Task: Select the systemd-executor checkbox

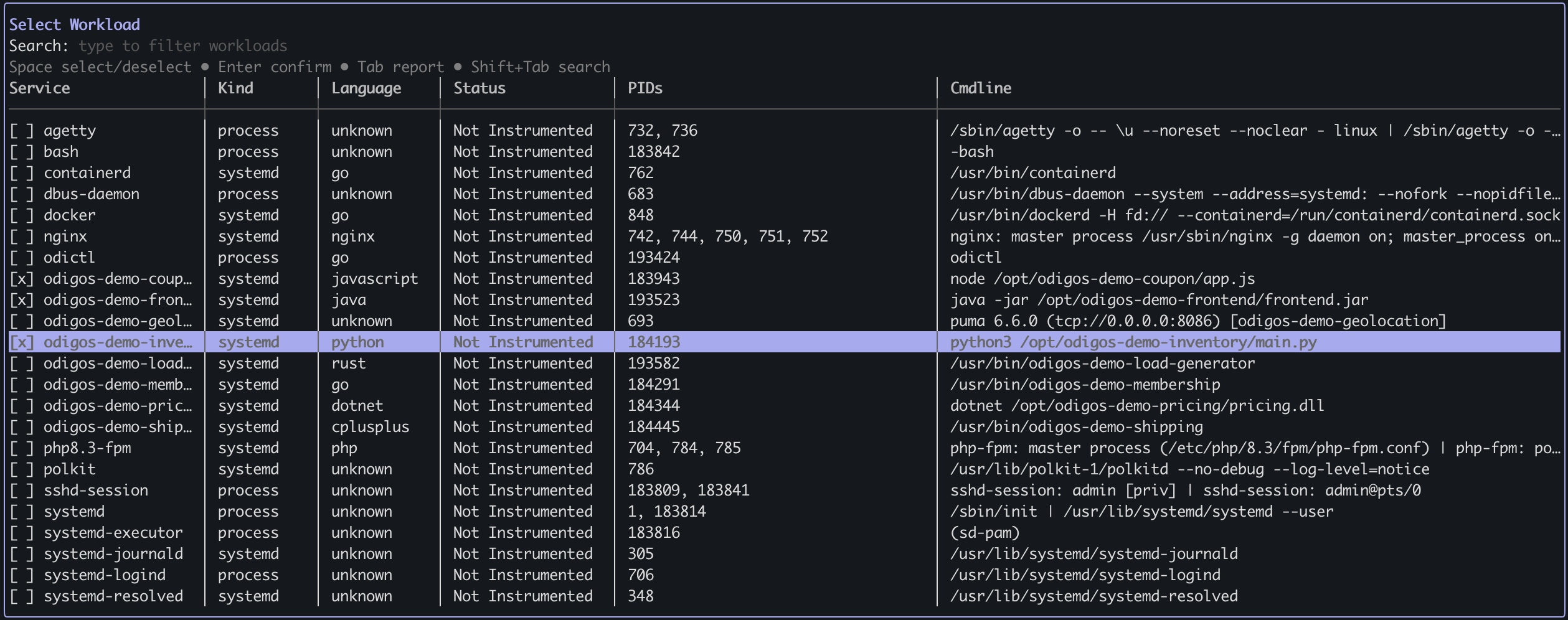Action: 22,533
